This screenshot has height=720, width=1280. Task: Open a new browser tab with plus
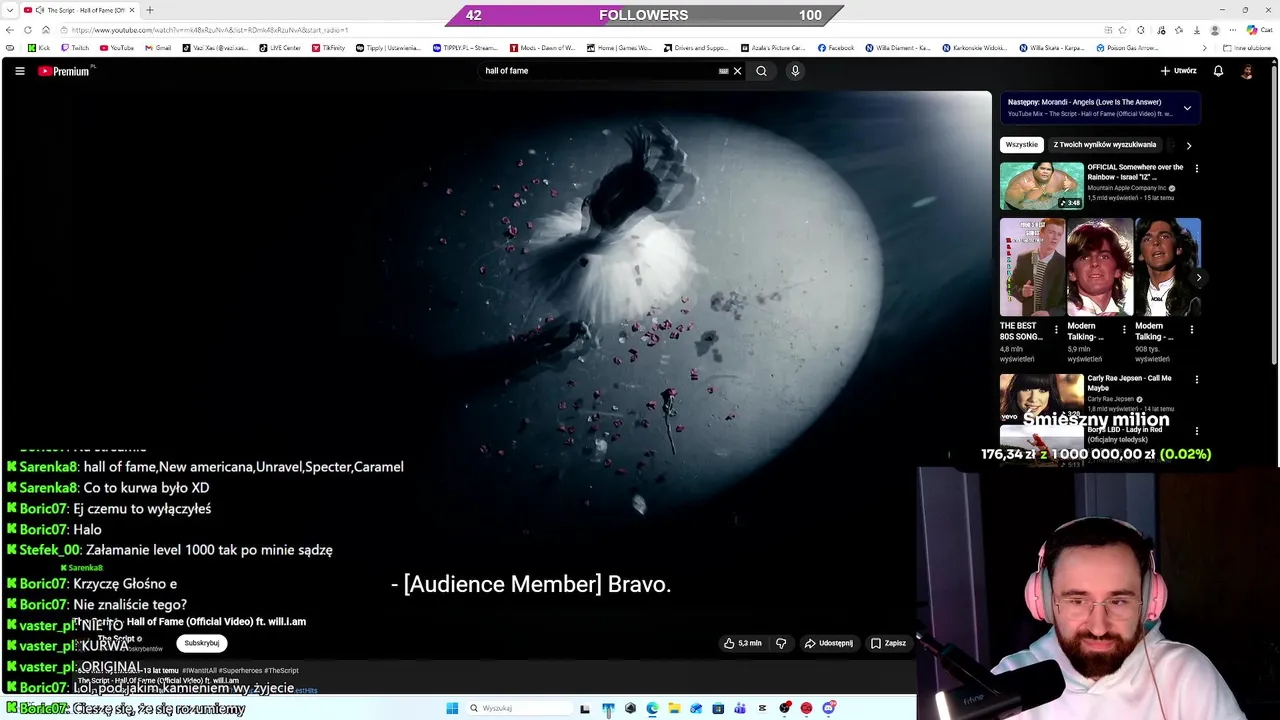(x=150, y=10)
